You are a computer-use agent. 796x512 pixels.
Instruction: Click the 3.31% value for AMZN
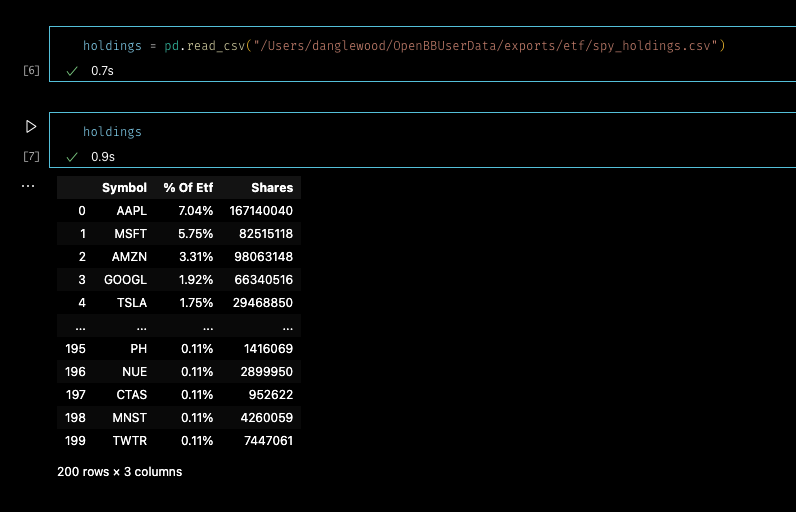(196, 257)
